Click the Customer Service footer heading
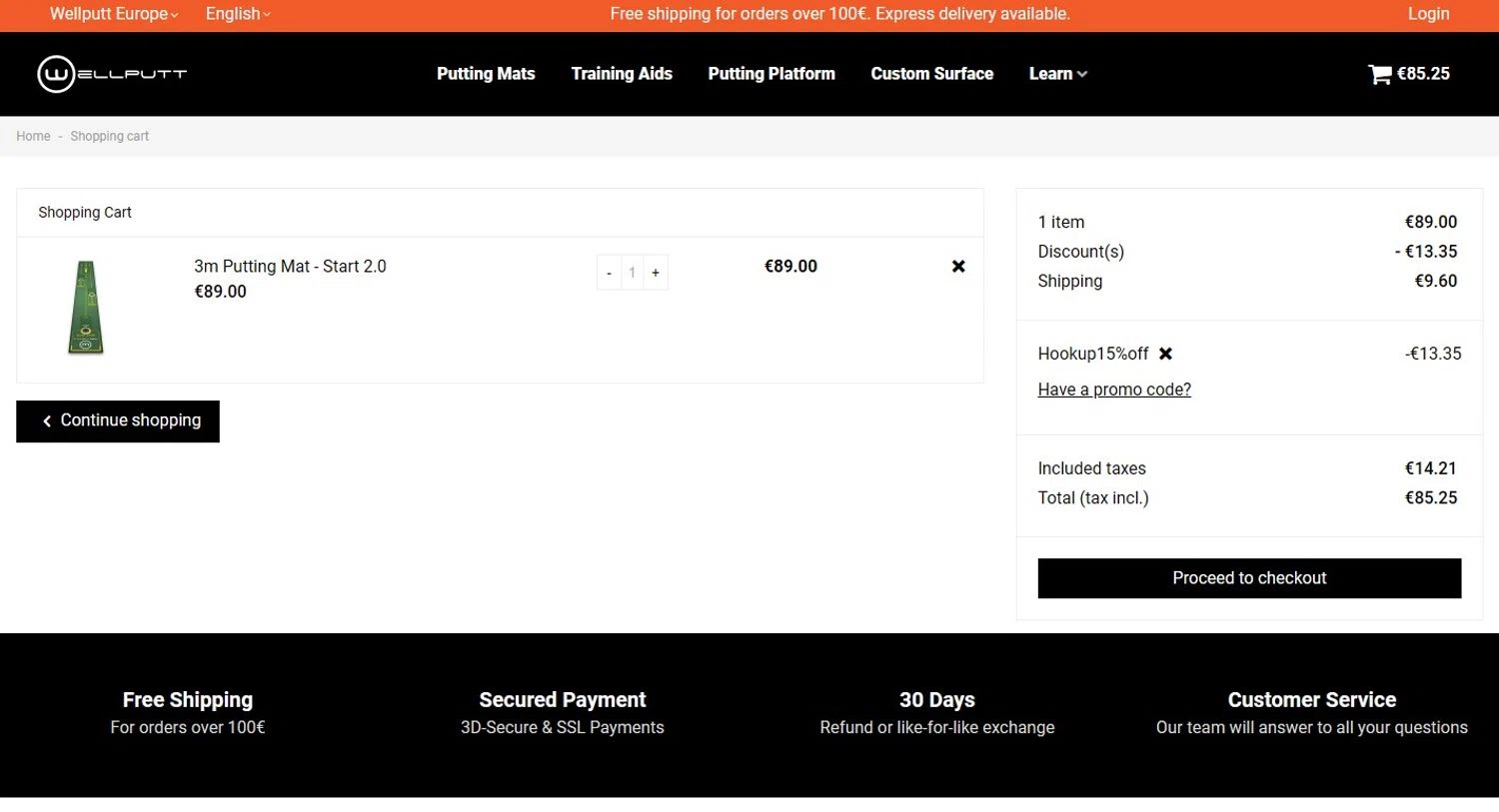The image size is (1499, 812). point(1312,700)
